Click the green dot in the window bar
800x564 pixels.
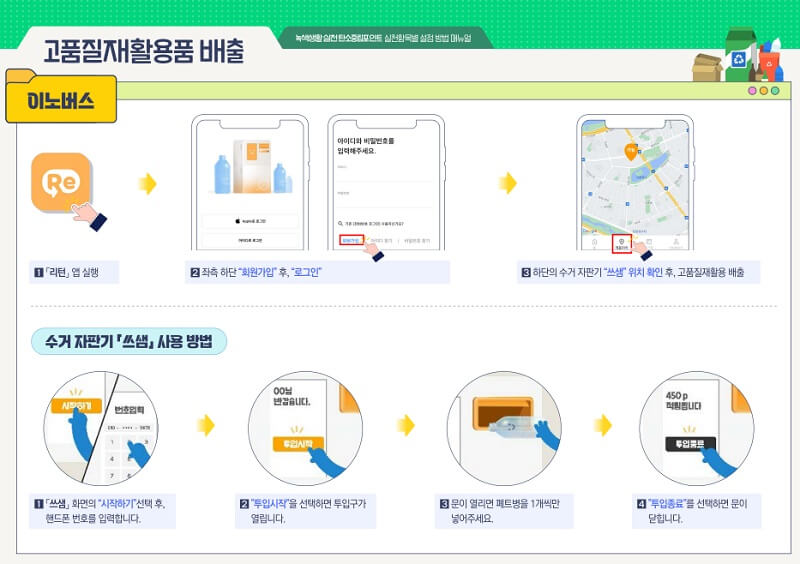click(775, 91)
